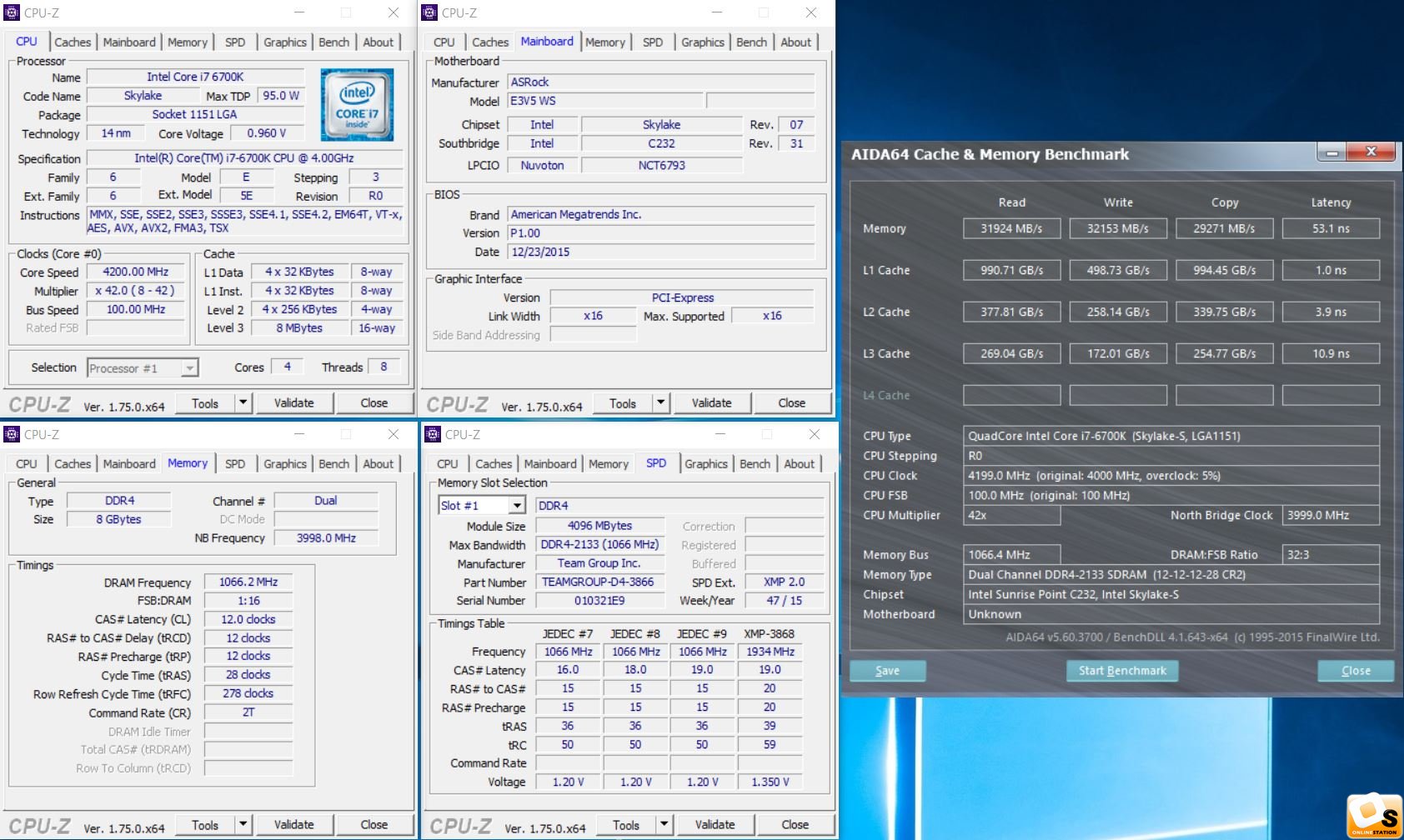Image resolution: width=1404 pixels, height=840 pixels.
Task: Click Validate in Mainboard window
Action: coord(712,403)
